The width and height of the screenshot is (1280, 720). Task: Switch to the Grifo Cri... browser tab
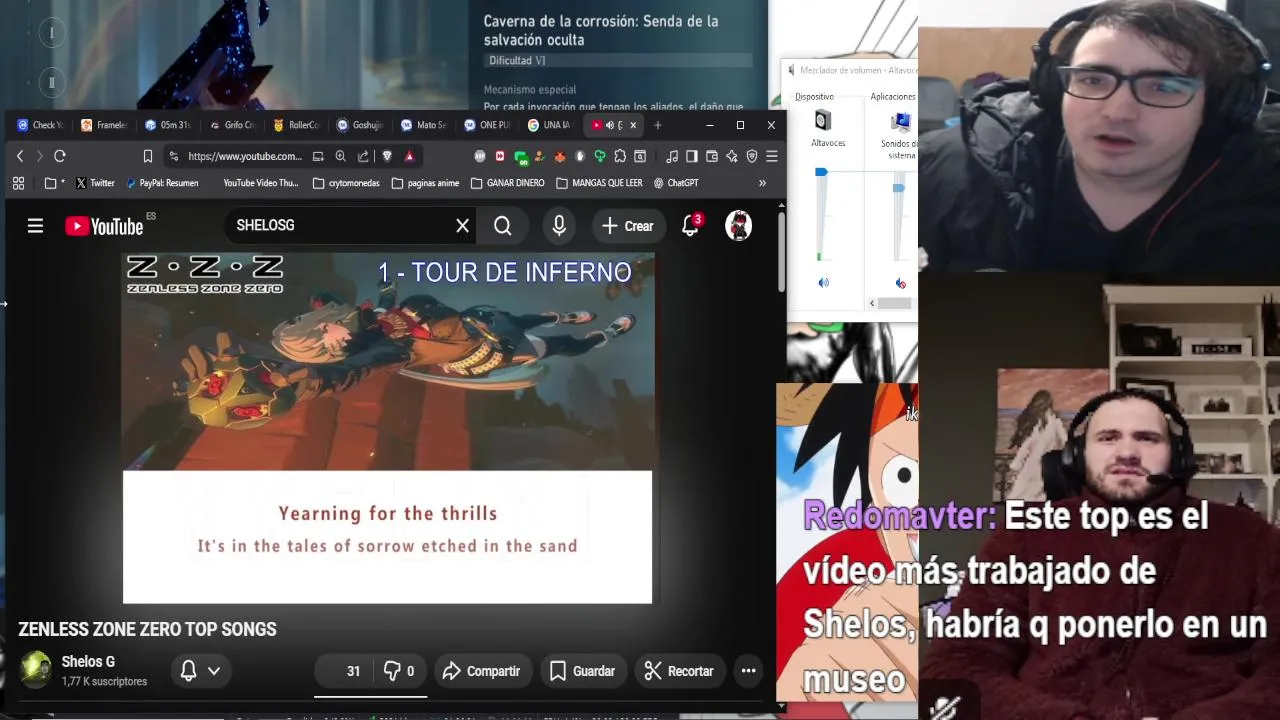tap(232, 125)
